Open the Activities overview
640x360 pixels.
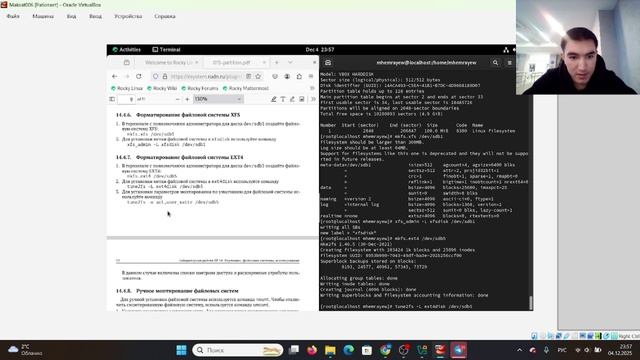(x=127, y=49)
